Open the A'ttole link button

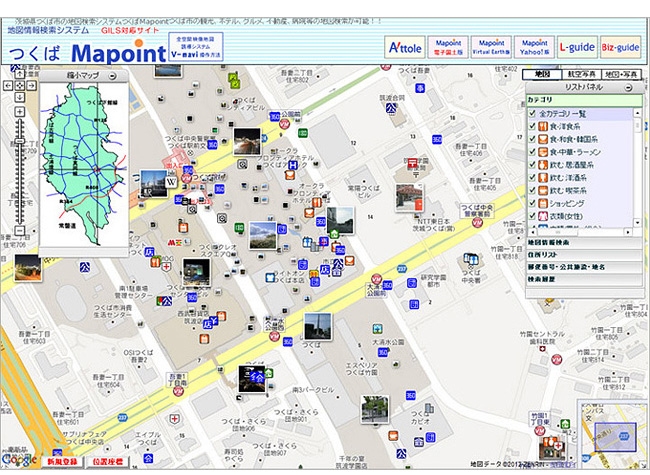405,48
